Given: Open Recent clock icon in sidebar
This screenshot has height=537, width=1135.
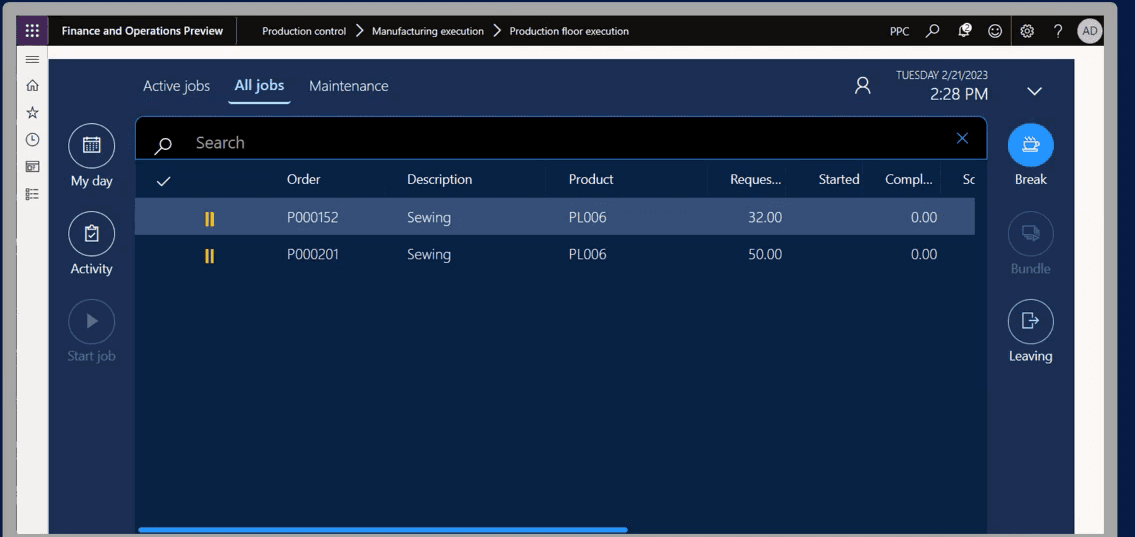Looking at the screenshot, I should click(32, 140).
